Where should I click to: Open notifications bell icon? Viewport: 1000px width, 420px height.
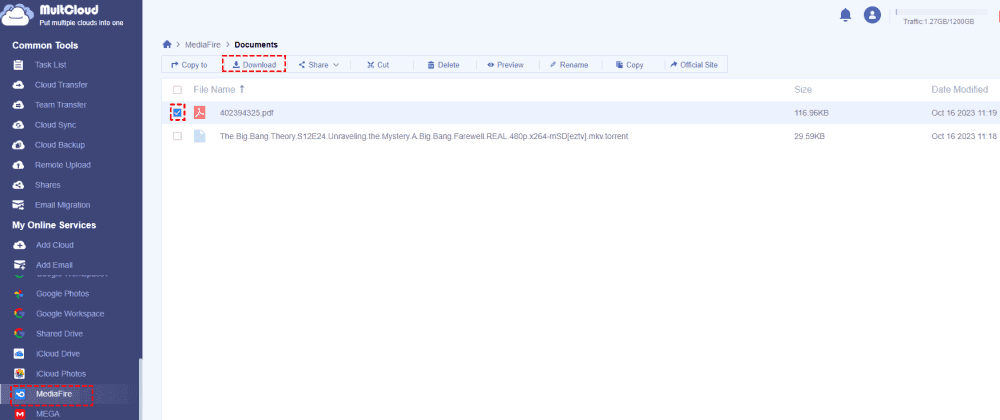click(846, 15)
